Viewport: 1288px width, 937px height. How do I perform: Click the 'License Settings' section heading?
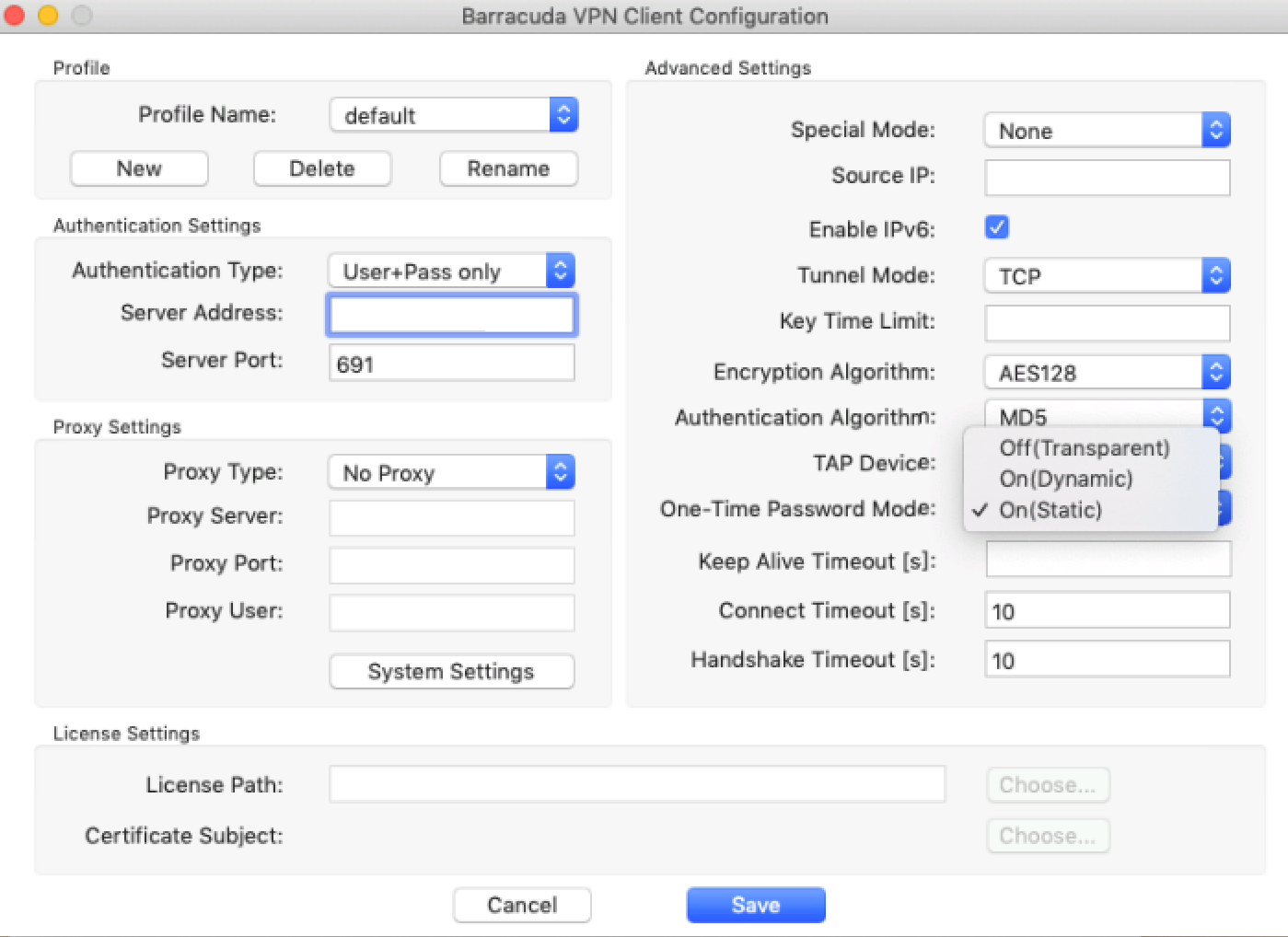tap(126, 734)
